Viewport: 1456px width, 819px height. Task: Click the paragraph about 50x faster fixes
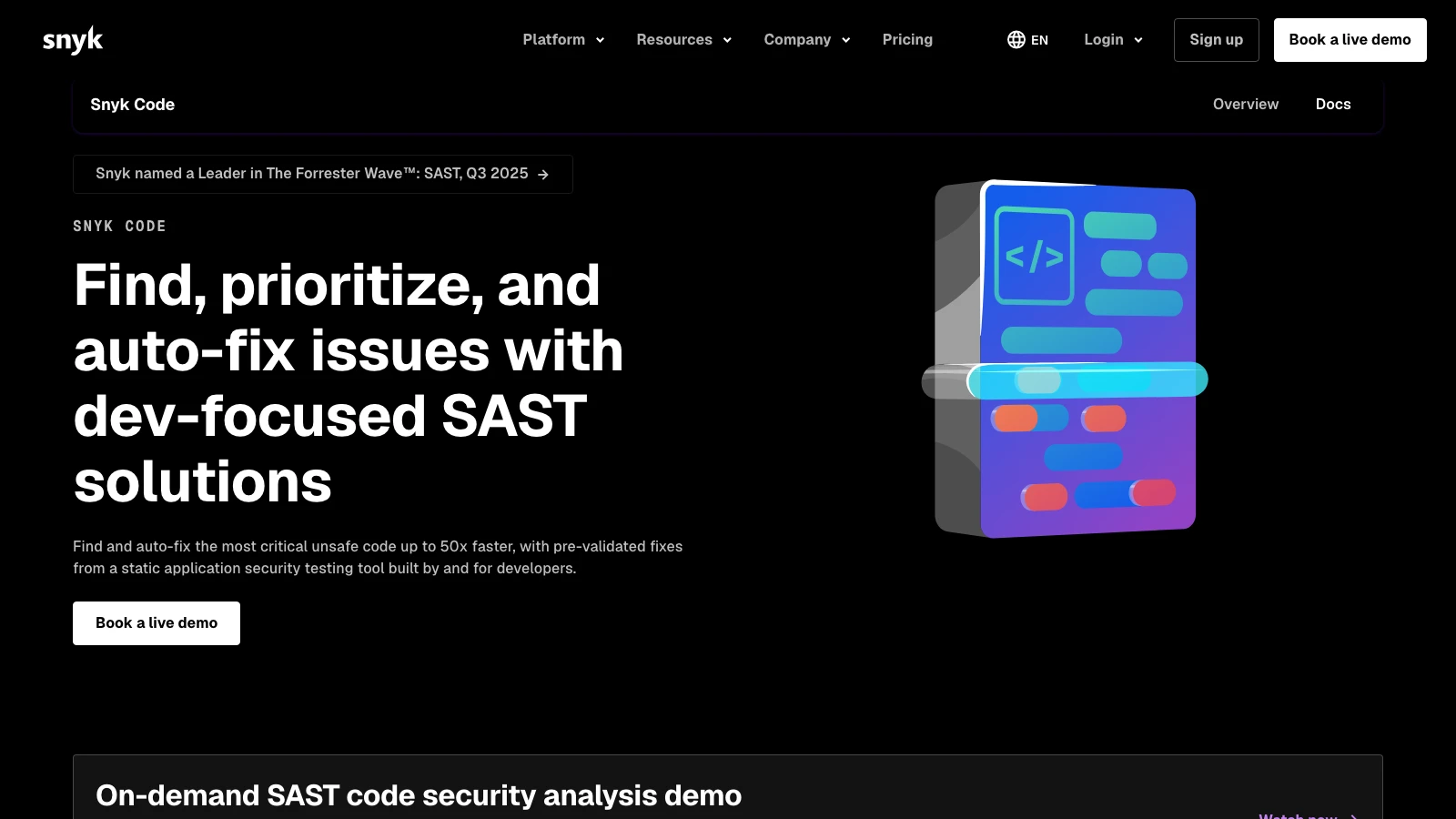pos(378,557)
